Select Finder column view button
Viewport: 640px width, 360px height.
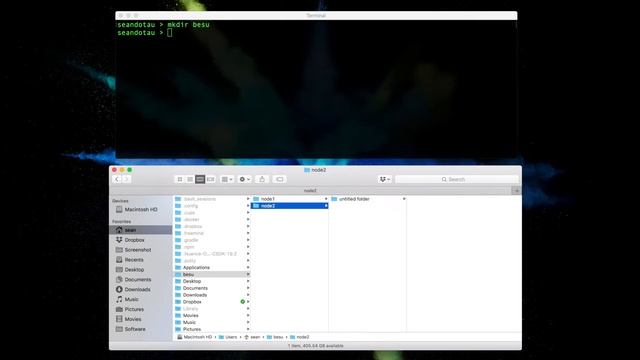tap(200, 179)
